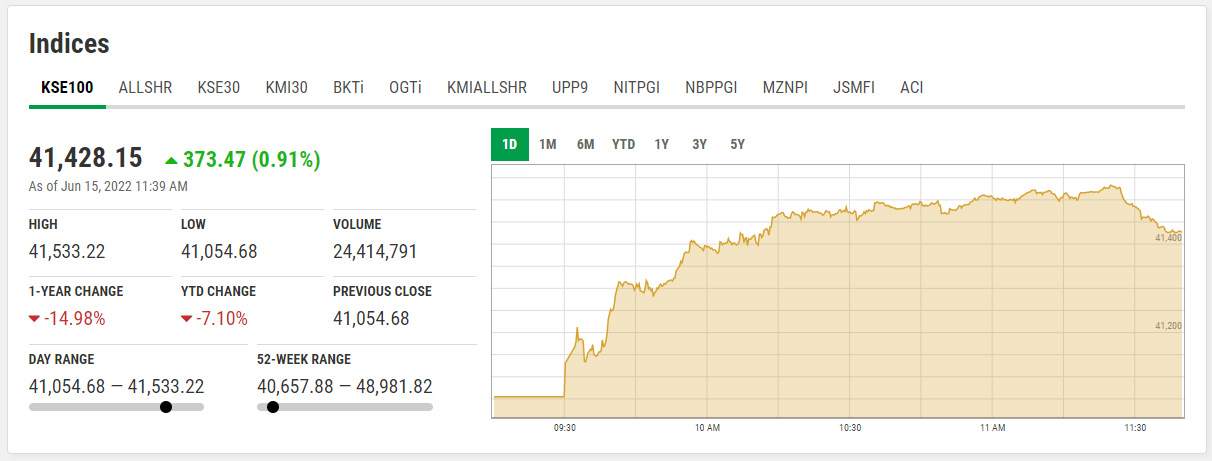The width and height of the screenshot is (1212, 461).
Task: Select the ACI index tab
Action: point(911,87)
